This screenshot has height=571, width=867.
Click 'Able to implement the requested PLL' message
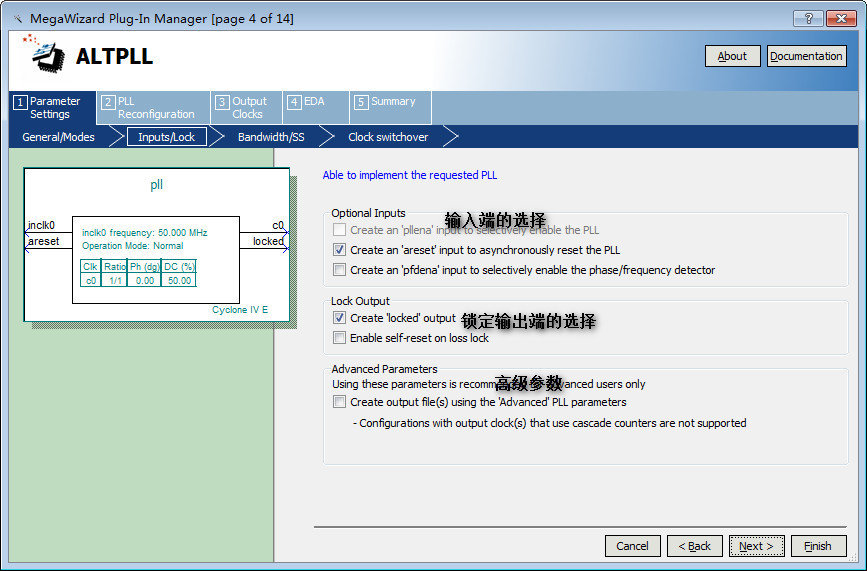point(410,175)
